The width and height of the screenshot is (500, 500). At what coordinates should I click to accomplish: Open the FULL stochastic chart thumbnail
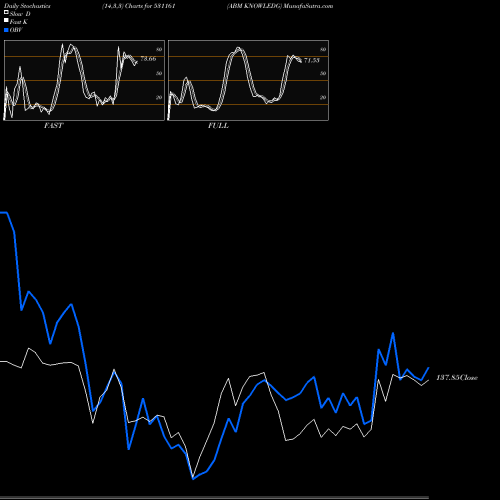point(248,80)
